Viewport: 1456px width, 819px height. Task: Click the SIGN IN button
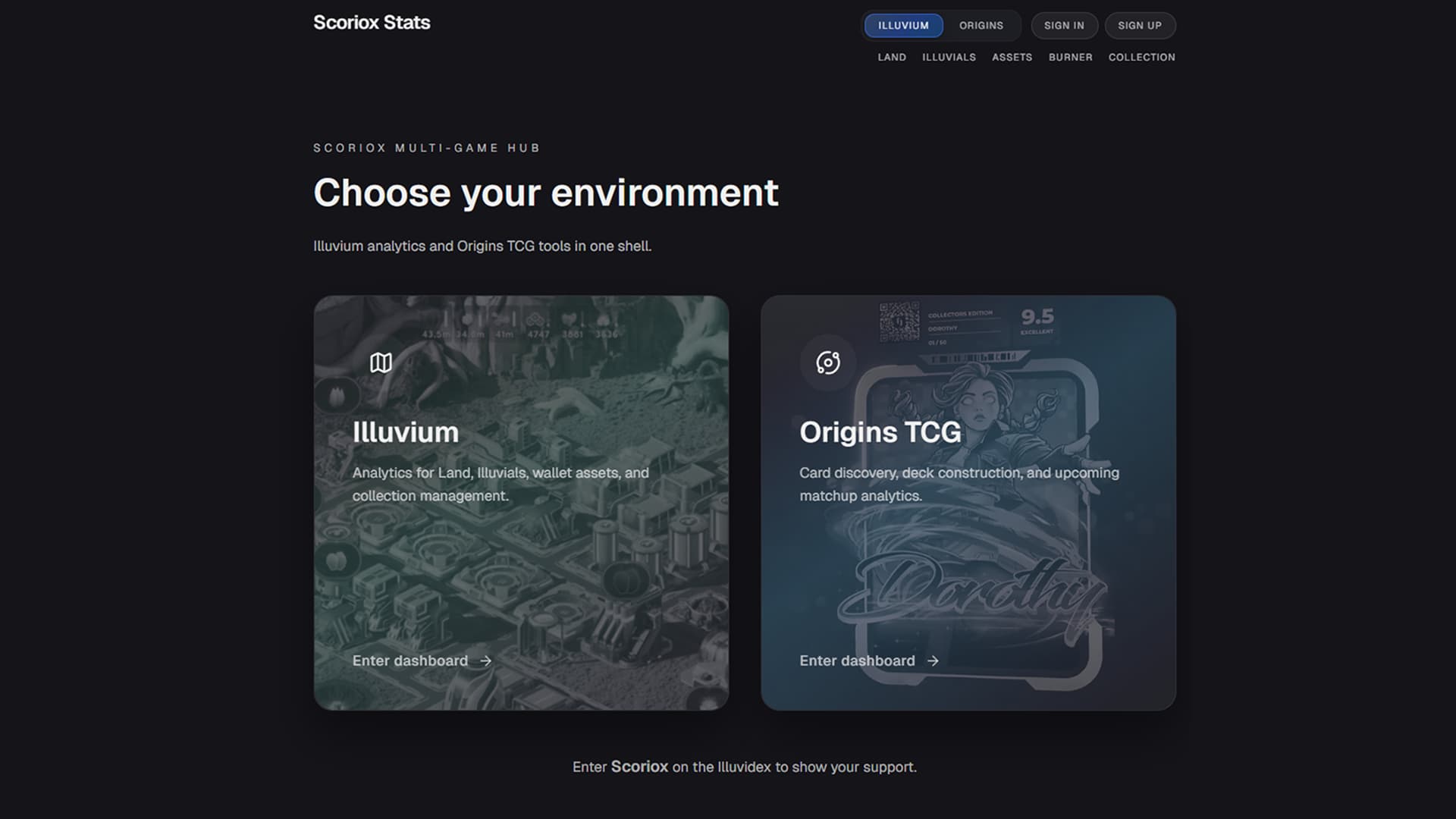(1064, 26)
